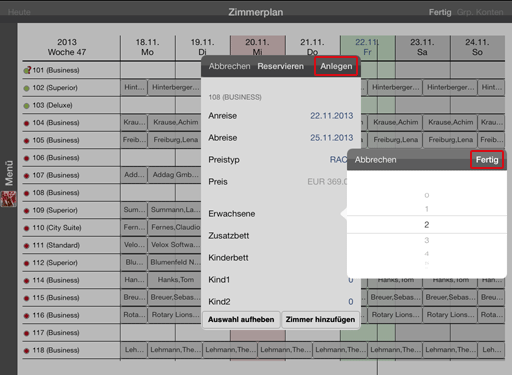Select value 0 in the picker wheel

[x=427, y=195]
